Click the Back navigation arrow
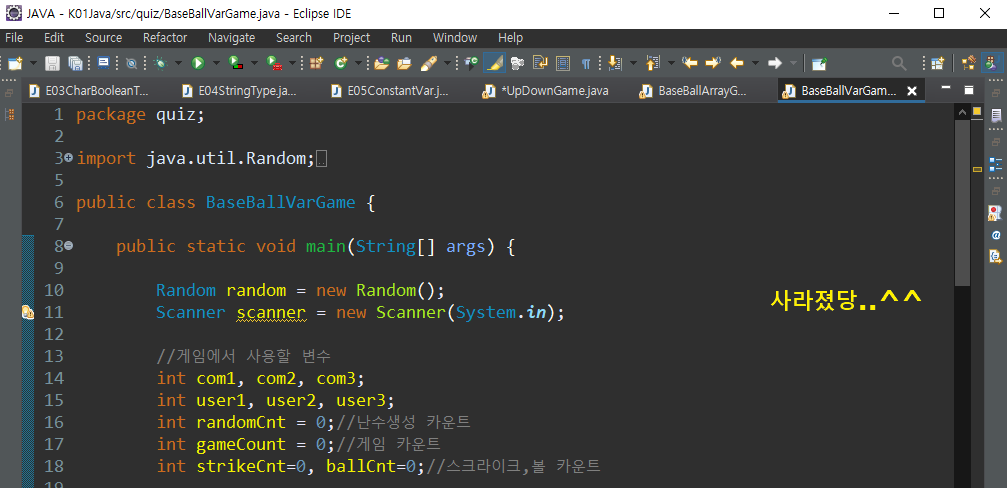Image resolution: width=1007 pixels, height=488 pixels. (737, 63)
